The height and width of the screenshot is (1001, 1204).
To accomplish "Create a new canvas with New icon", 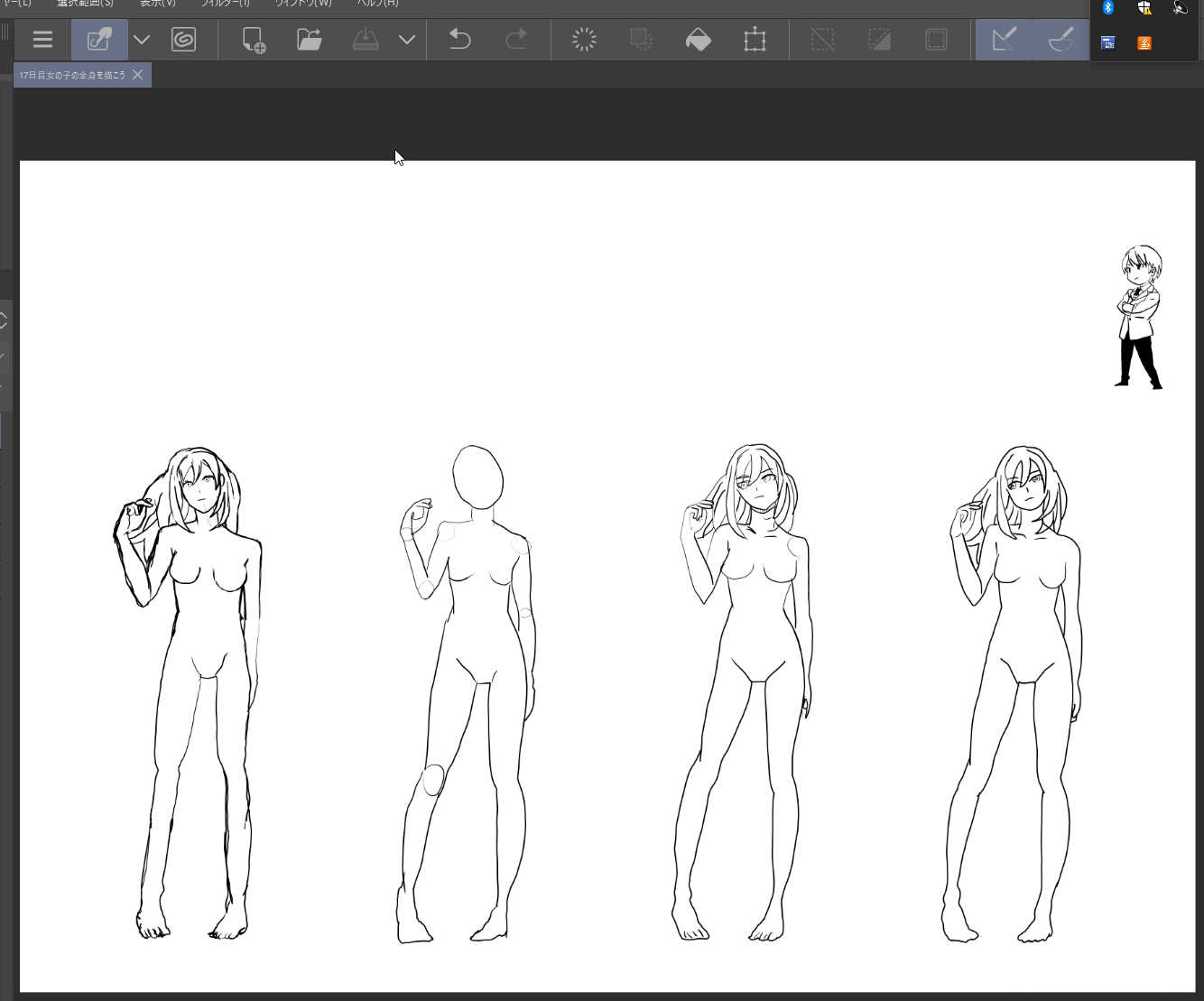I will tap(254, 40).
